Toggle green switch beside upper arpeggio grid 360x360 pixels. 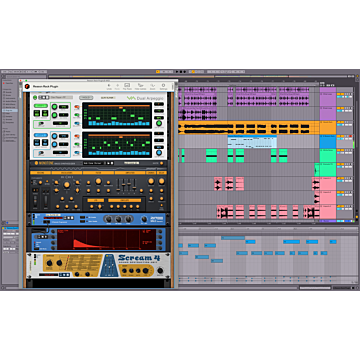[x=77, y=115]
